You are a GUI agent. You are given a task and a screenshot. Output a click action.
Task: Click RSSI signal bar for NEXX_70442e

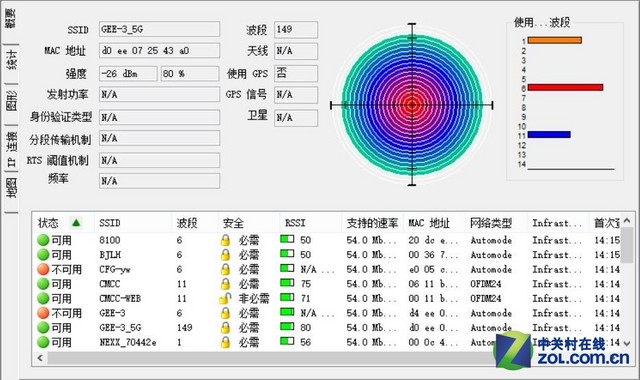point(287,341)
